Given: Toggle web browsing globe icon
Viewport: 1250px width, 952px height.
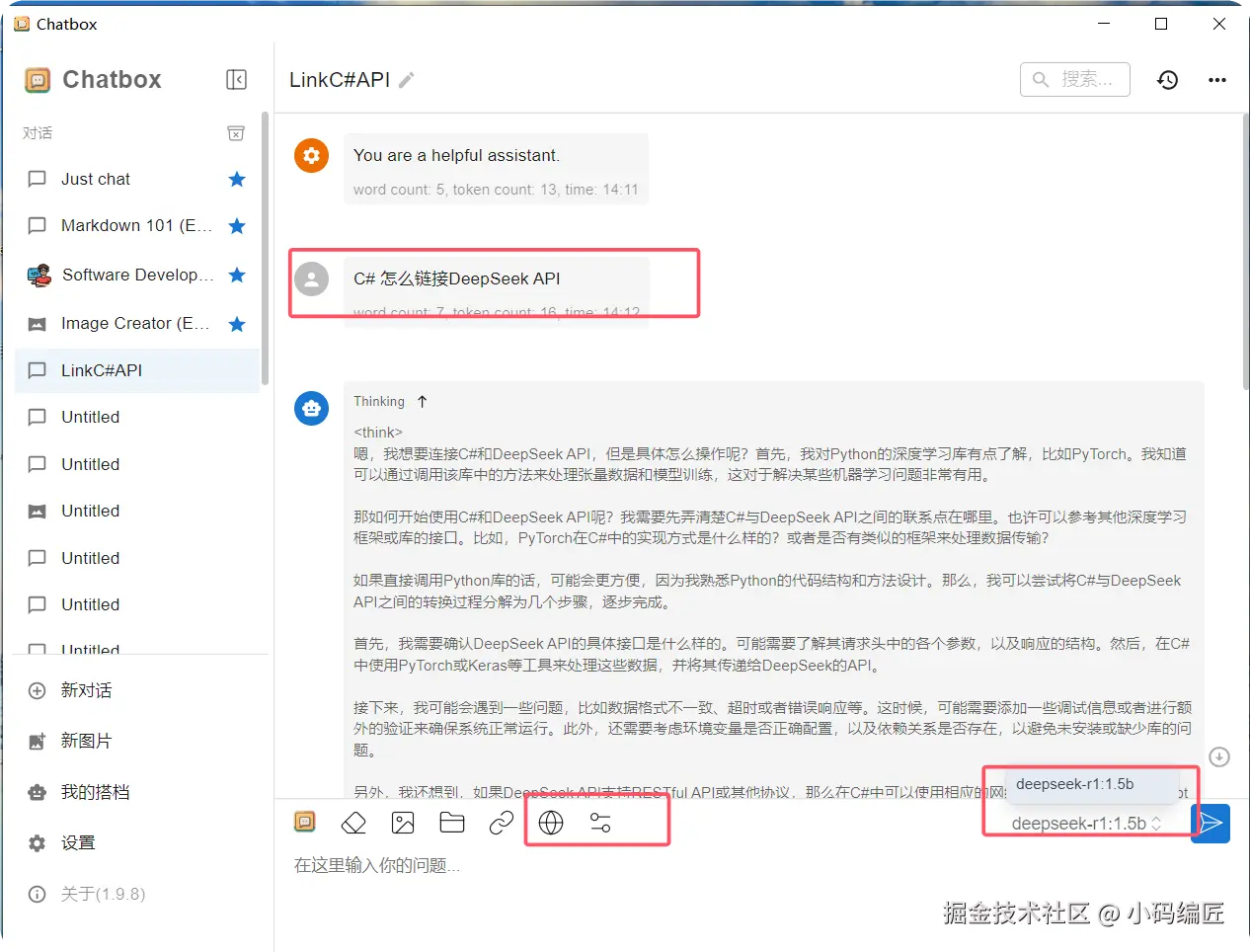Looking at the screenshot, I should tap(551, 823).
